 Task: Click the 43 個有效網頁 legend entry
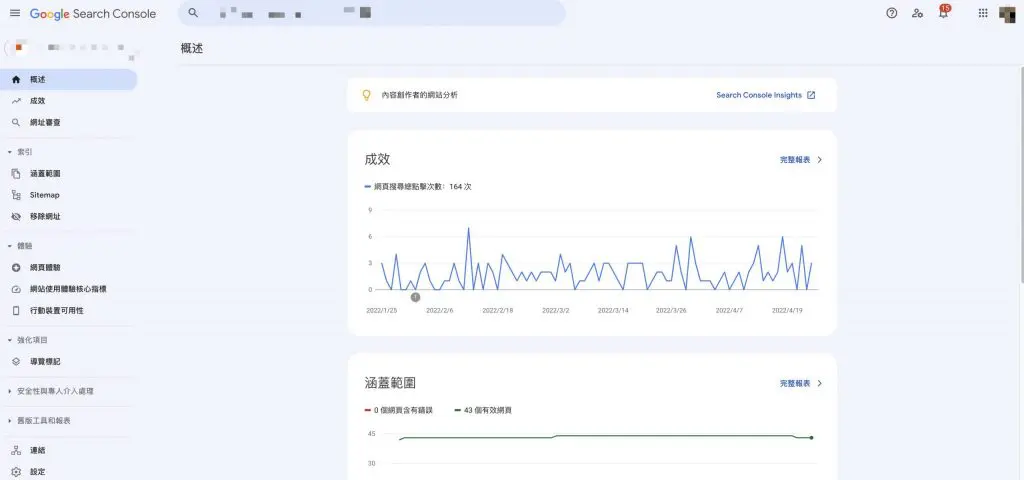[x=483, y=411]
